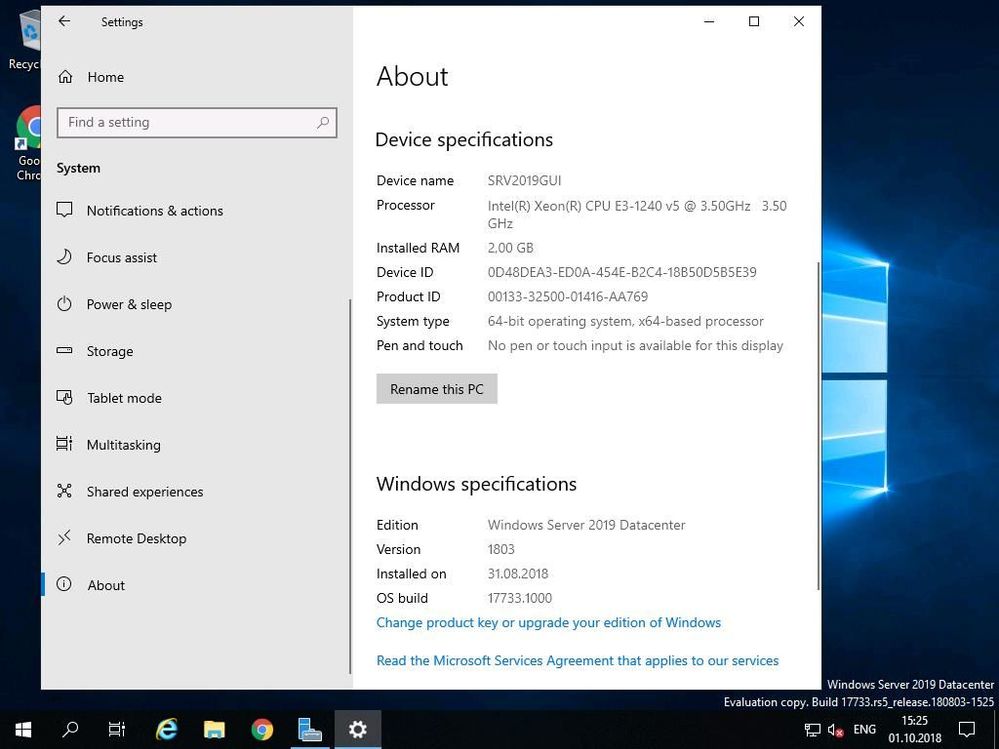Click the magnifier icon in the search box
The image size is (999, 749).
(323, 122)
